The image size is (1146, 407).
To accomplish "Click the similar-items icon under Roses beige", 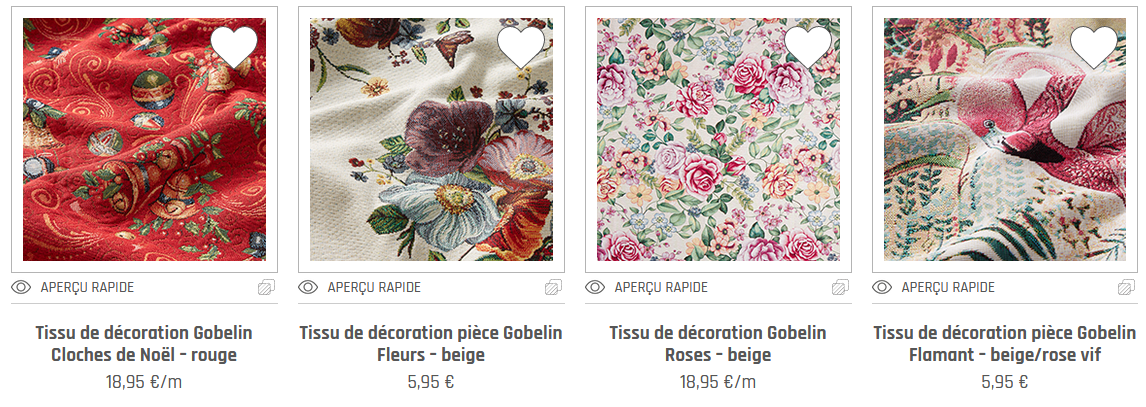I will 841,287.
